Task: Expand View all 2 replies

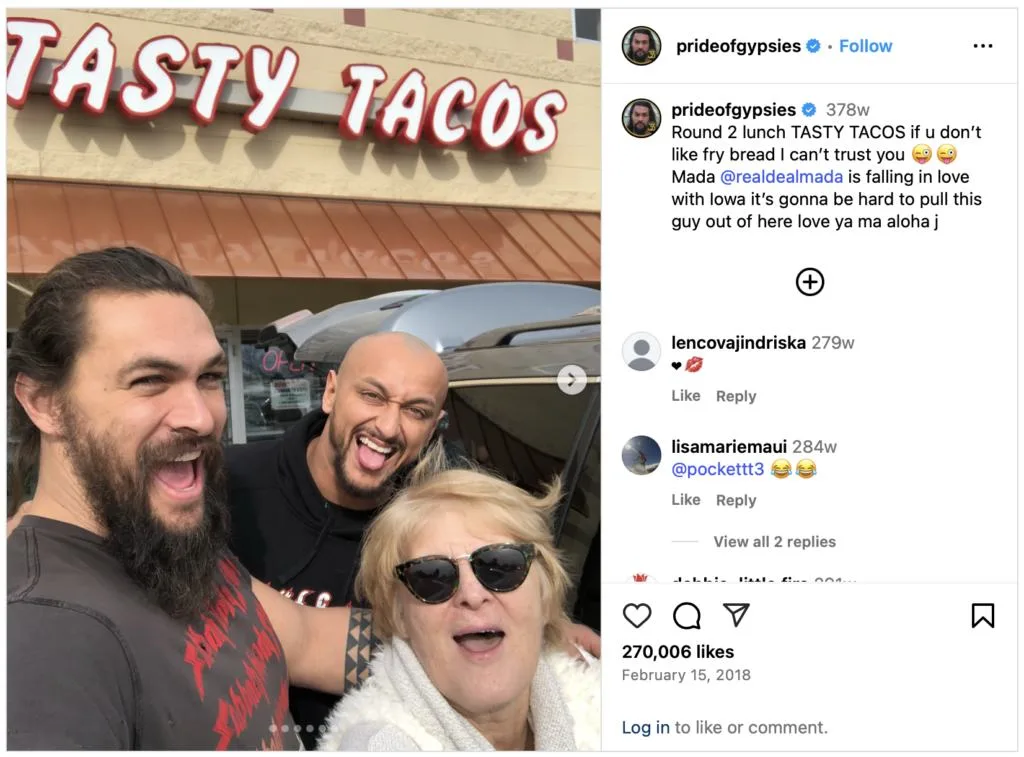Action: [x=775, y=541]
